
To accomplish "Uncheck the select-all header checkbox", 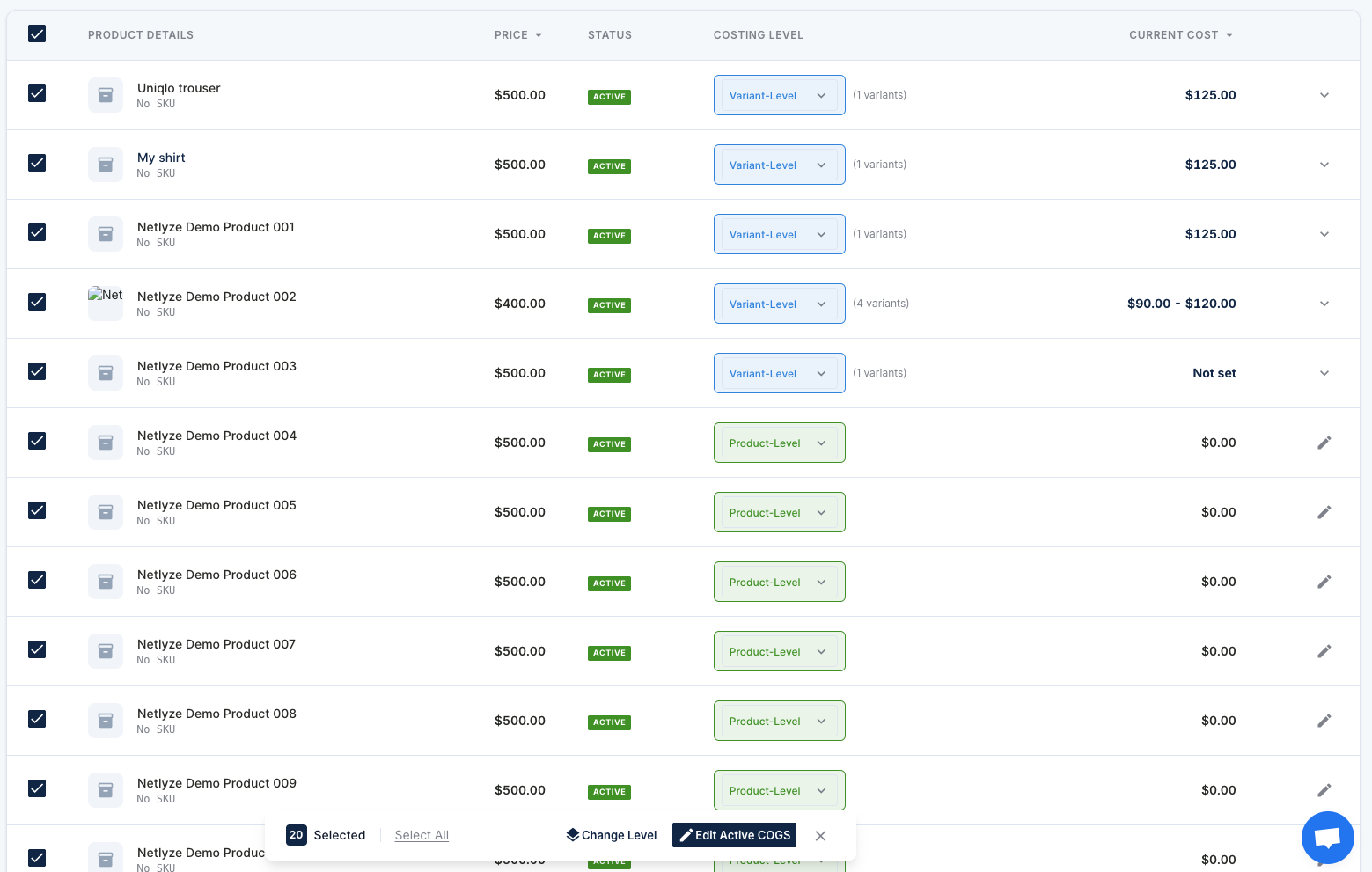I will coord(37,34).
